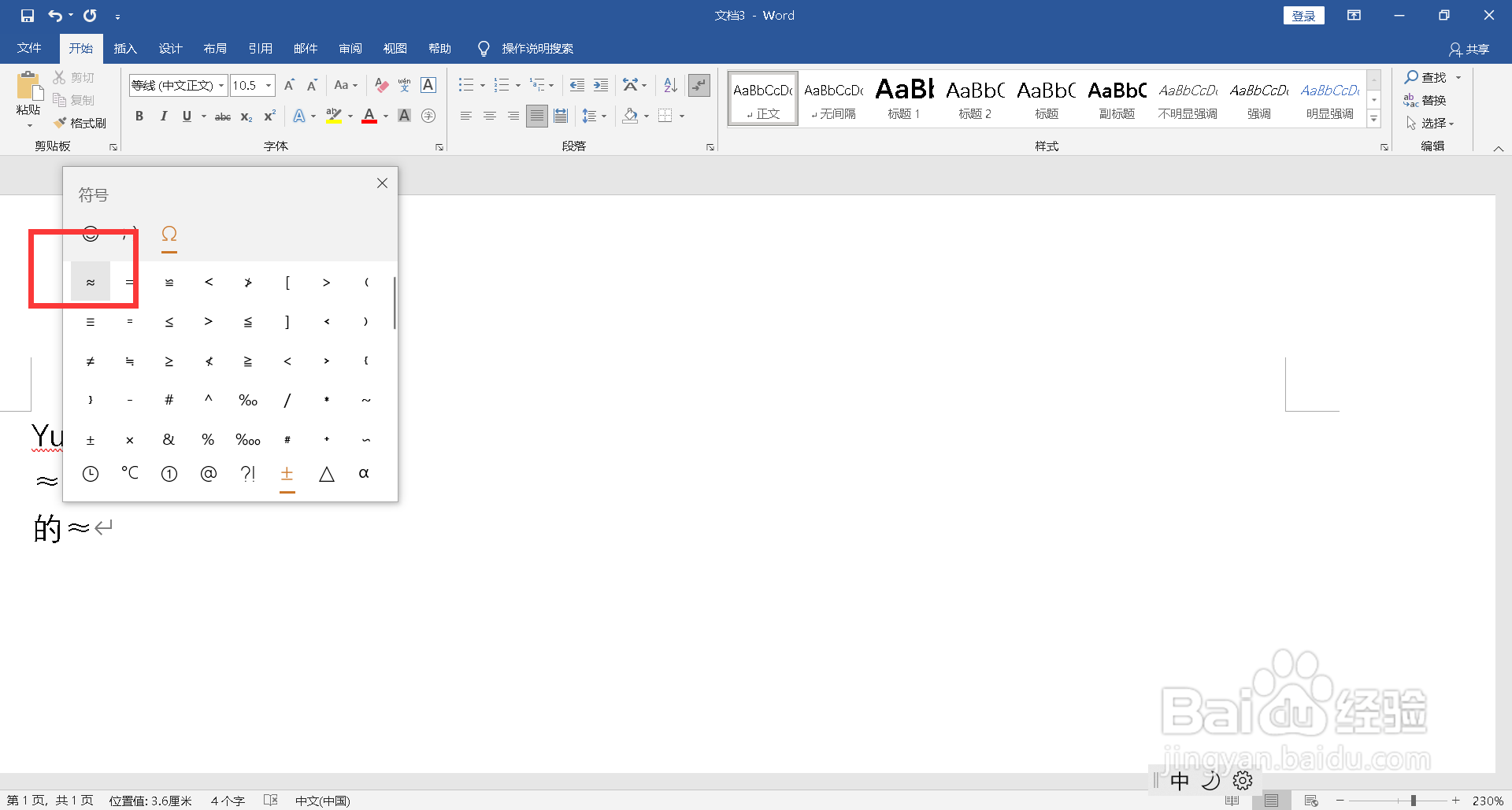Toggle show paragraph marks
This screenshot has height=810, width=1512.
point(699,85)
